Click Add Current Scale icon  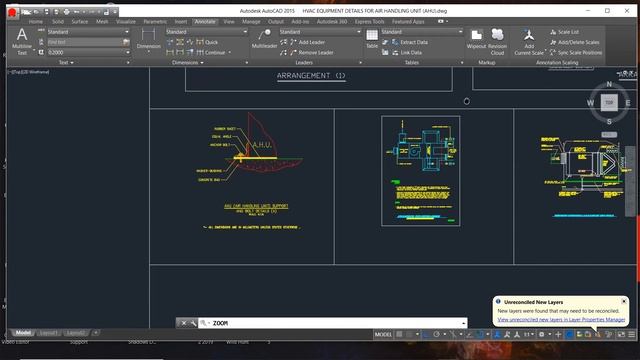(529, 42)
